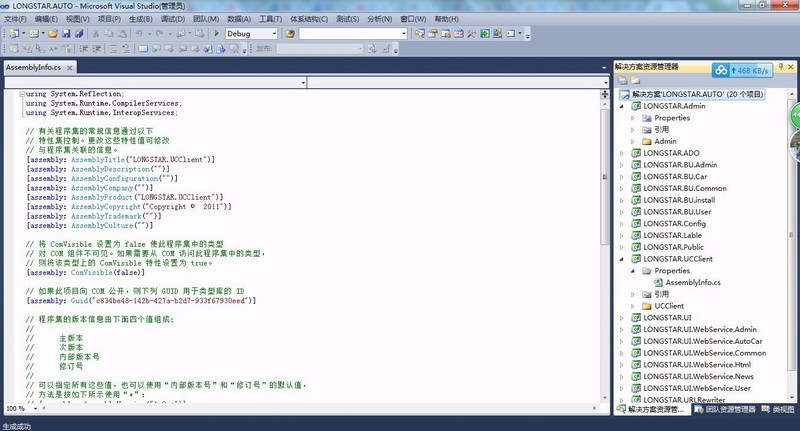The height and width of the screenshot is (431, 800).
Task: Open the Toolbox wrench icon
Action: [471, 34]
